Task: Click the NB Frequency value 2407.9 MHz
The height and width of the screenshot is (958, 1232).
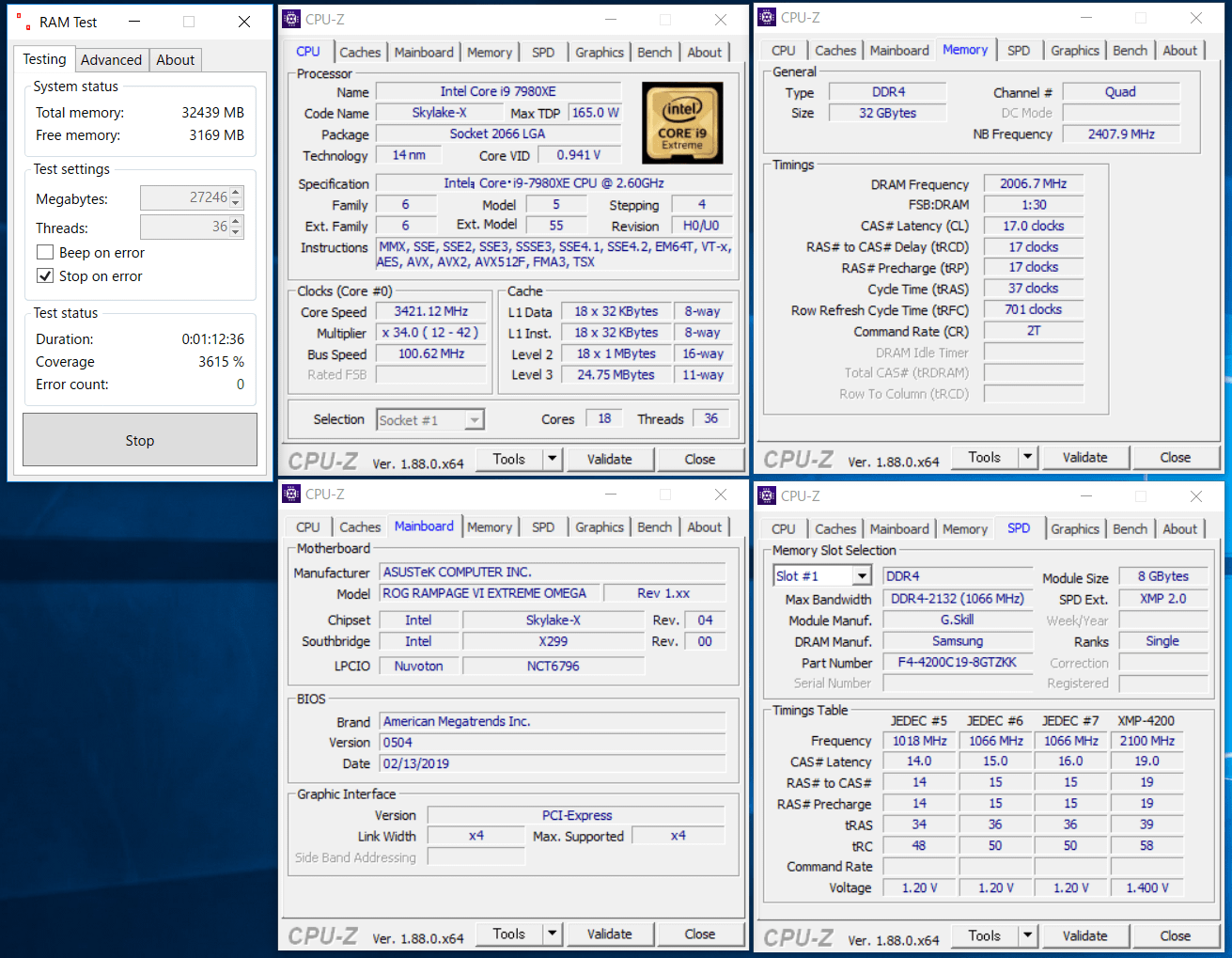Action: coord(1121,134)
